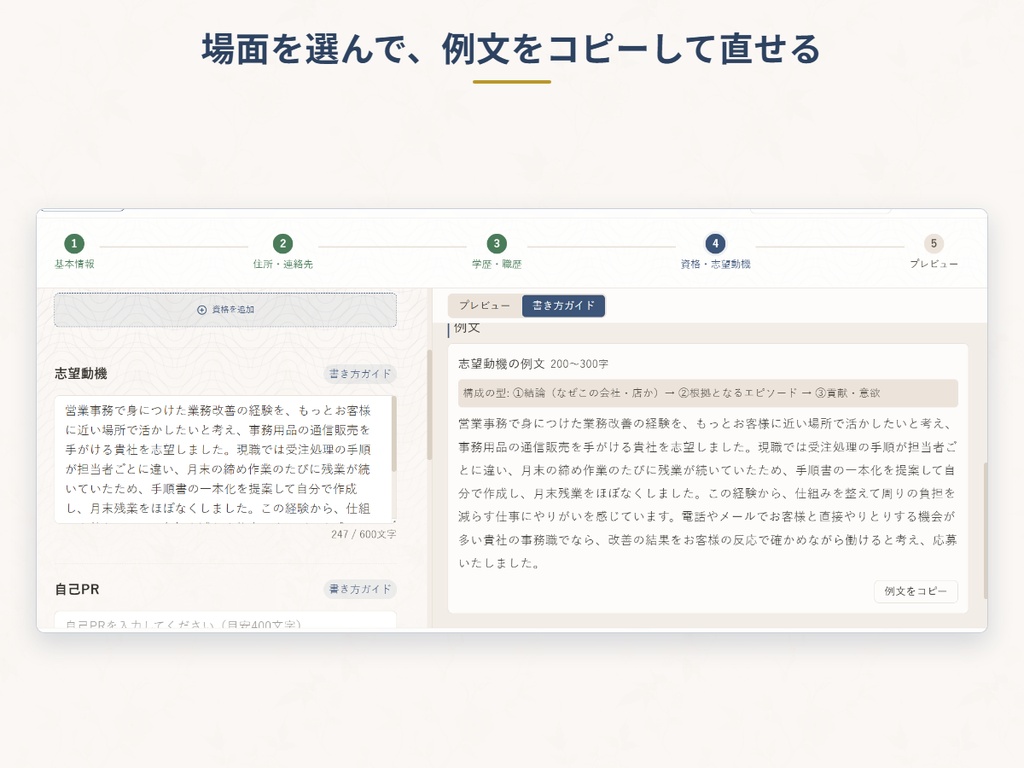Click the 例文をコピー button

point(916,591)
